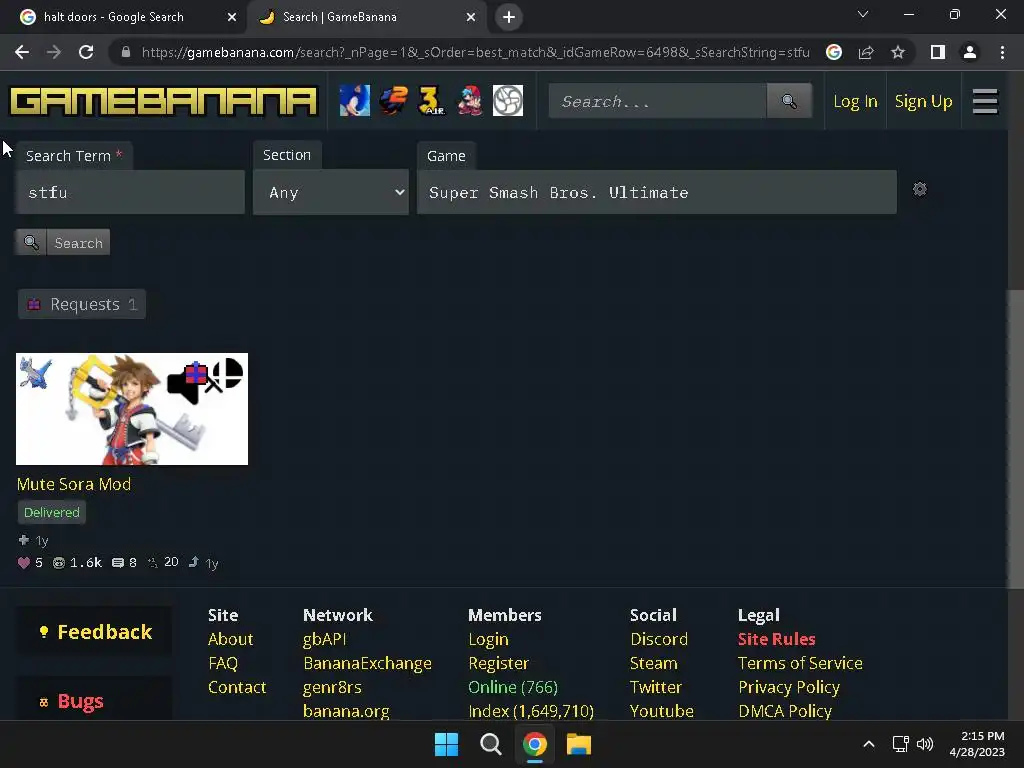Open the Online (766) members link
Viewport: 1024px width, 768px height.
click(513, 687)
